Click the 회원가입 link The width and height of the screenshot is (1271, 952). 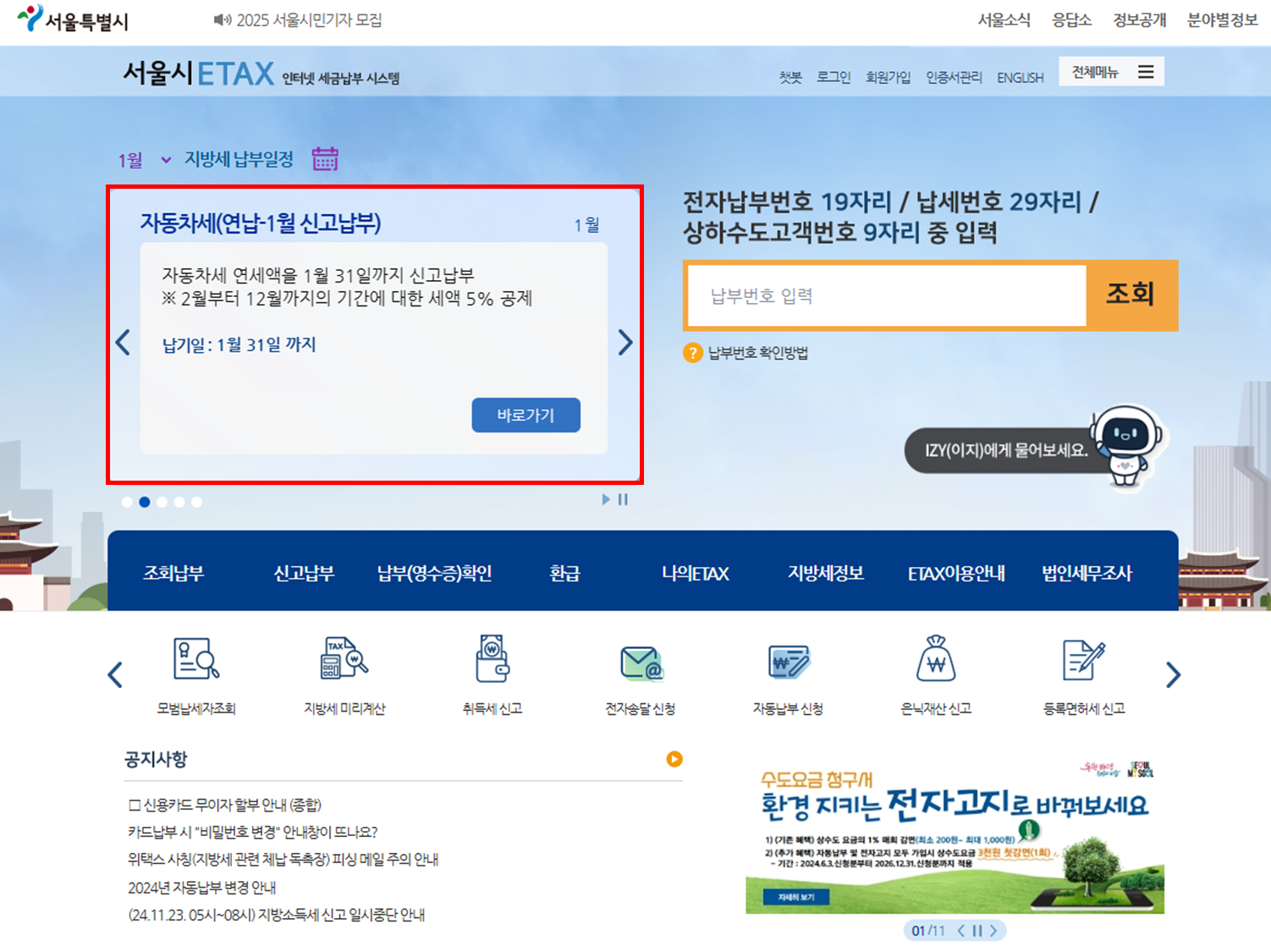click(888, 77)
